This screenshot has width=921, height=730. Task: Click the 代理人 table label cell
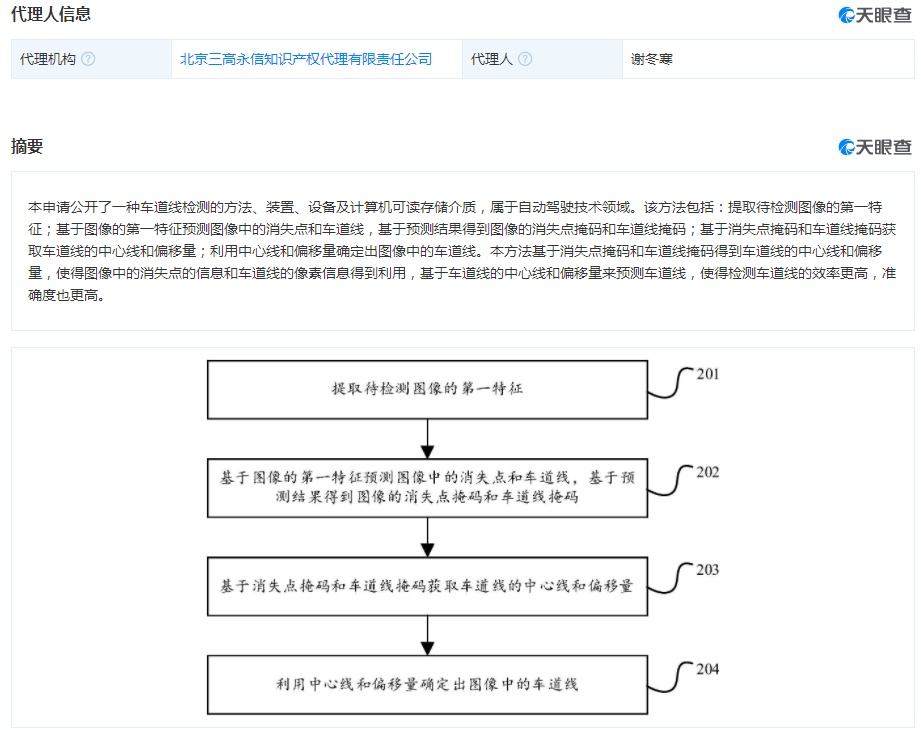pos(492,59)
